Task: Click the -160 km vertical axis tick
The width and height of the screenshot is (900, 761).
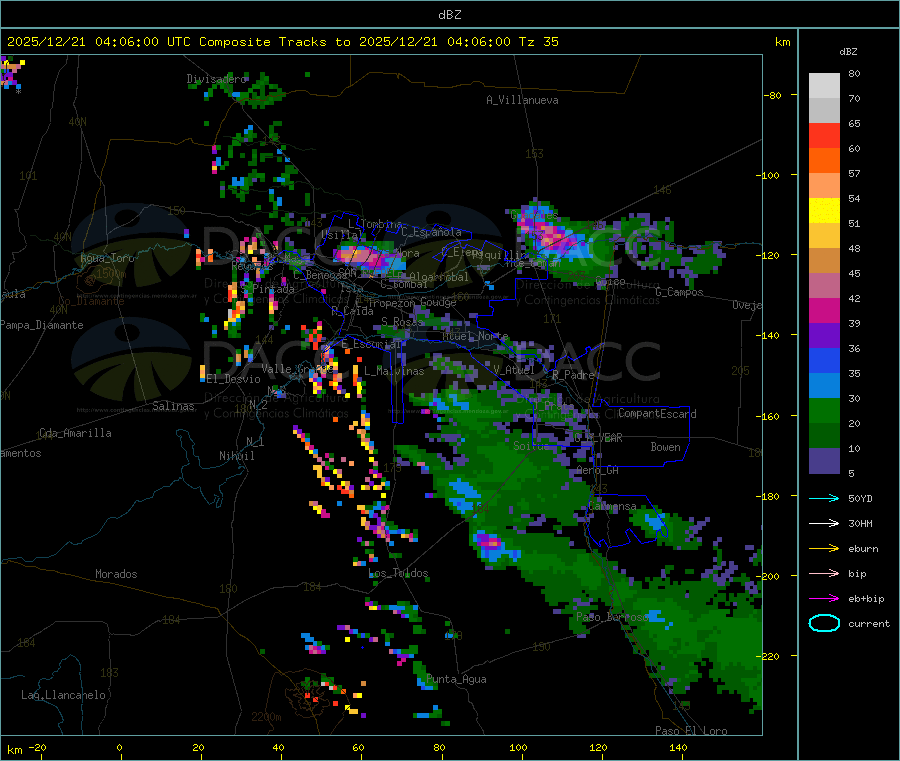Action: (770, 416)
